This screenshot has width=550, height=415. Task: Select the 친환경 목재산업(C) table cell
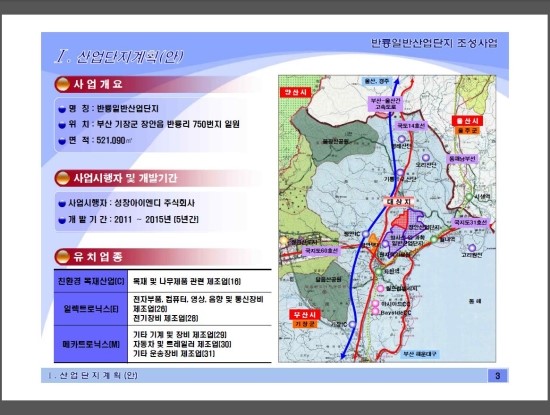point(91,281)
